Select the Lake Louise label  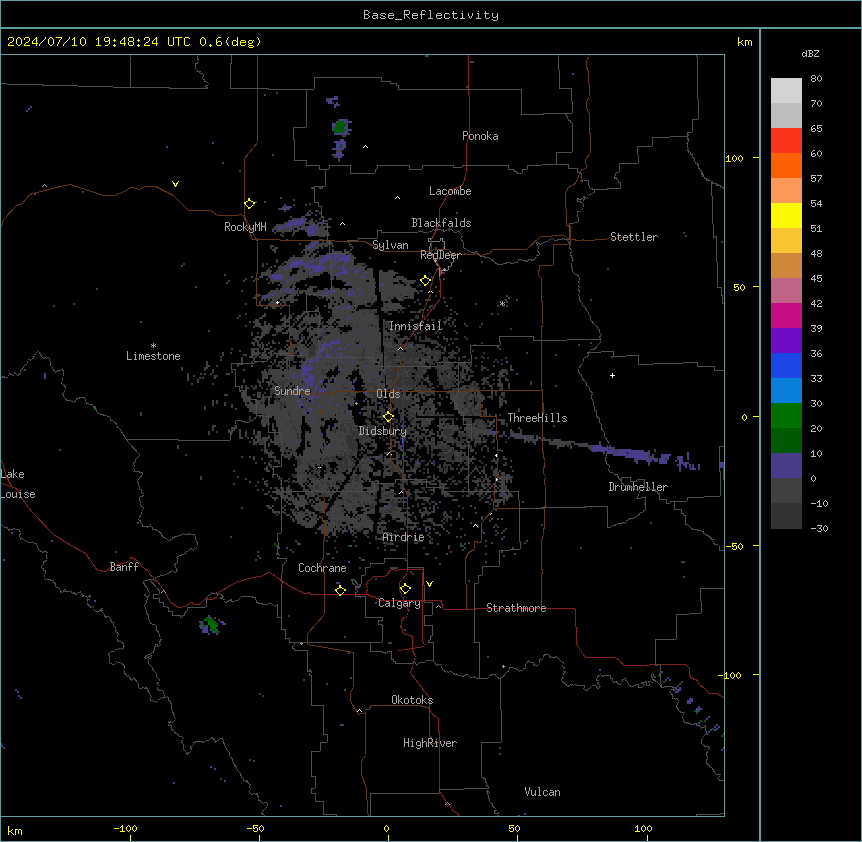pos(18,484)
